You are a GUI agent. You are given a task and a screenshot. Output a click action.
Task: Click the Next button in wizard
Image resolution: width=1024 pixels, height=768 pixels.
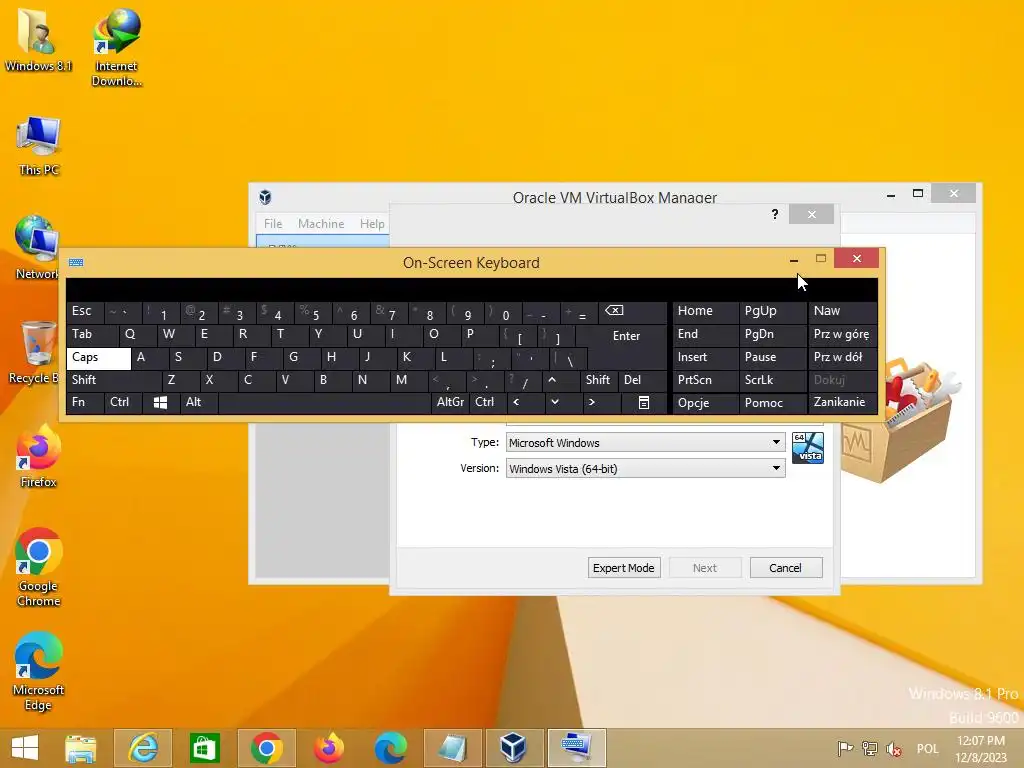point(705,568)
